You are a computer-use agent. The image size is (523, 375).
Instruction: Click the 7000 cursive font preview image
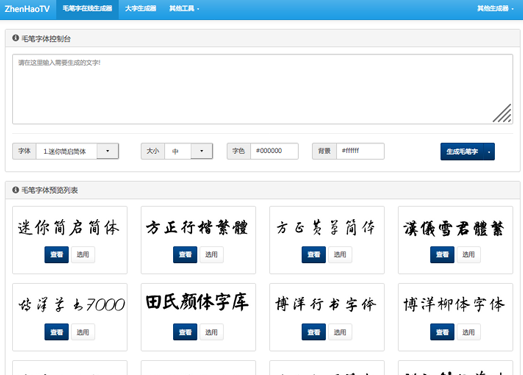[71, 305]
